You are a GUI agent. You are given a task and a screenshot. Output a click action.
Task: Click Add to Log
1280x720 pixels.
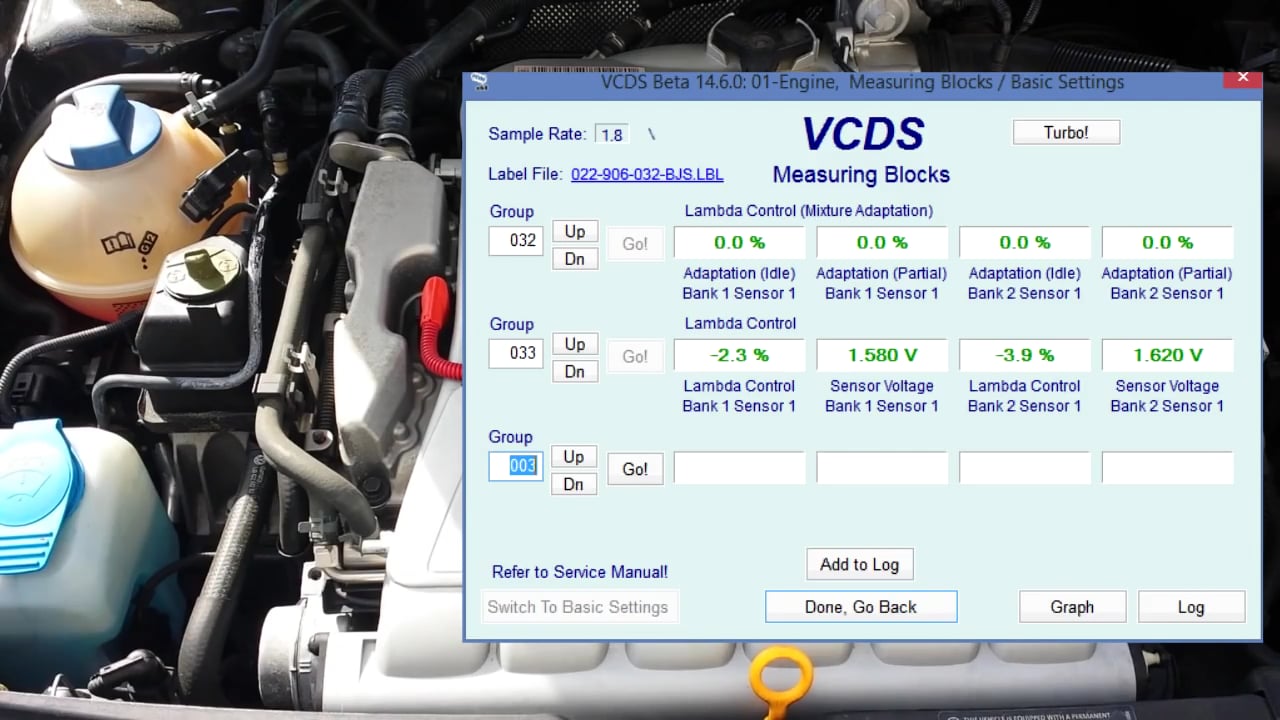pos(860,564)
